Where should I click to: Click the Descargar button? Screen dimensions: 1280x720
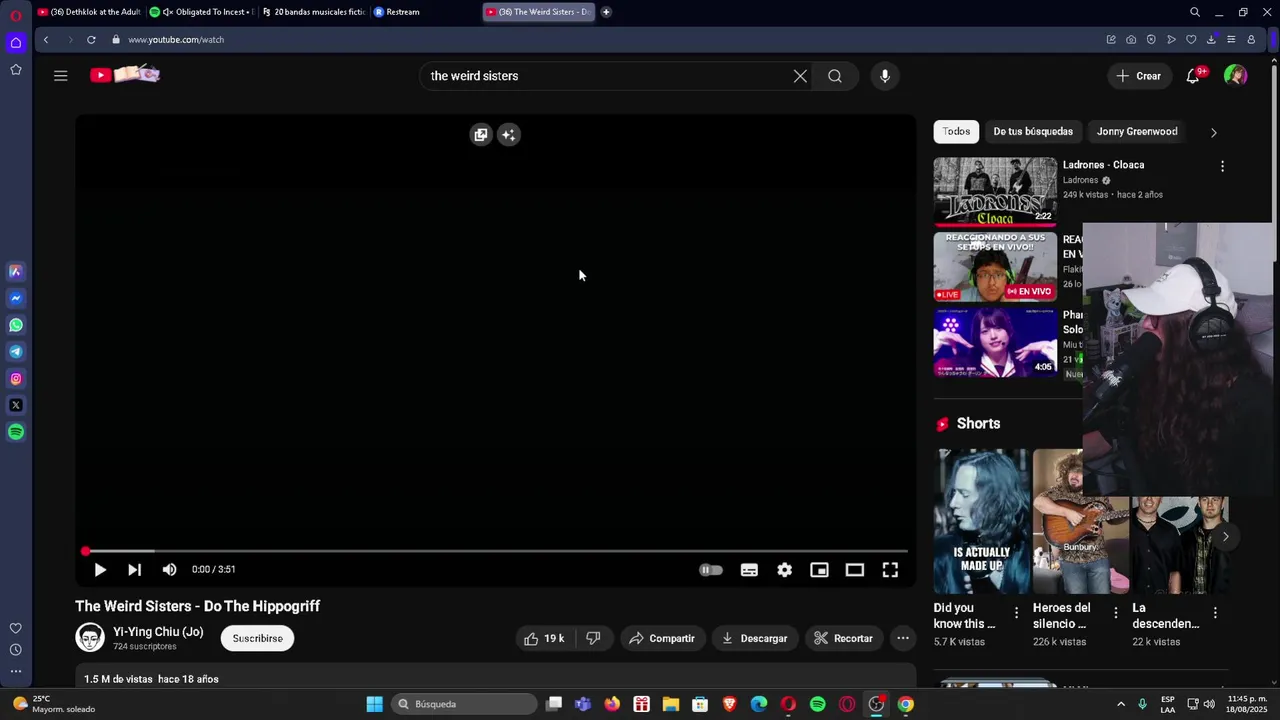(755, 639)
